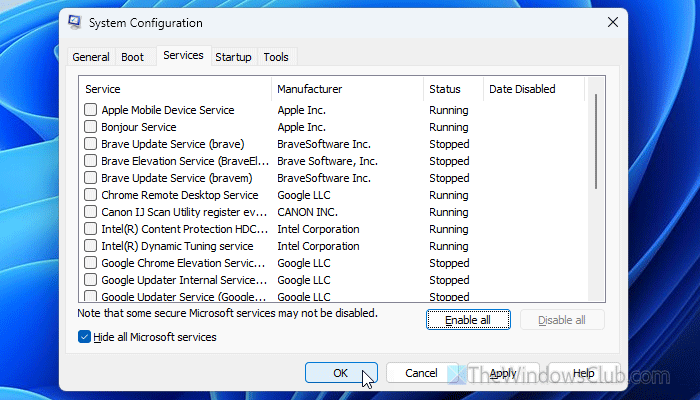
Task: Tick the Brave Update Service (brave) checkbox
Action: (x=91, y=144)
